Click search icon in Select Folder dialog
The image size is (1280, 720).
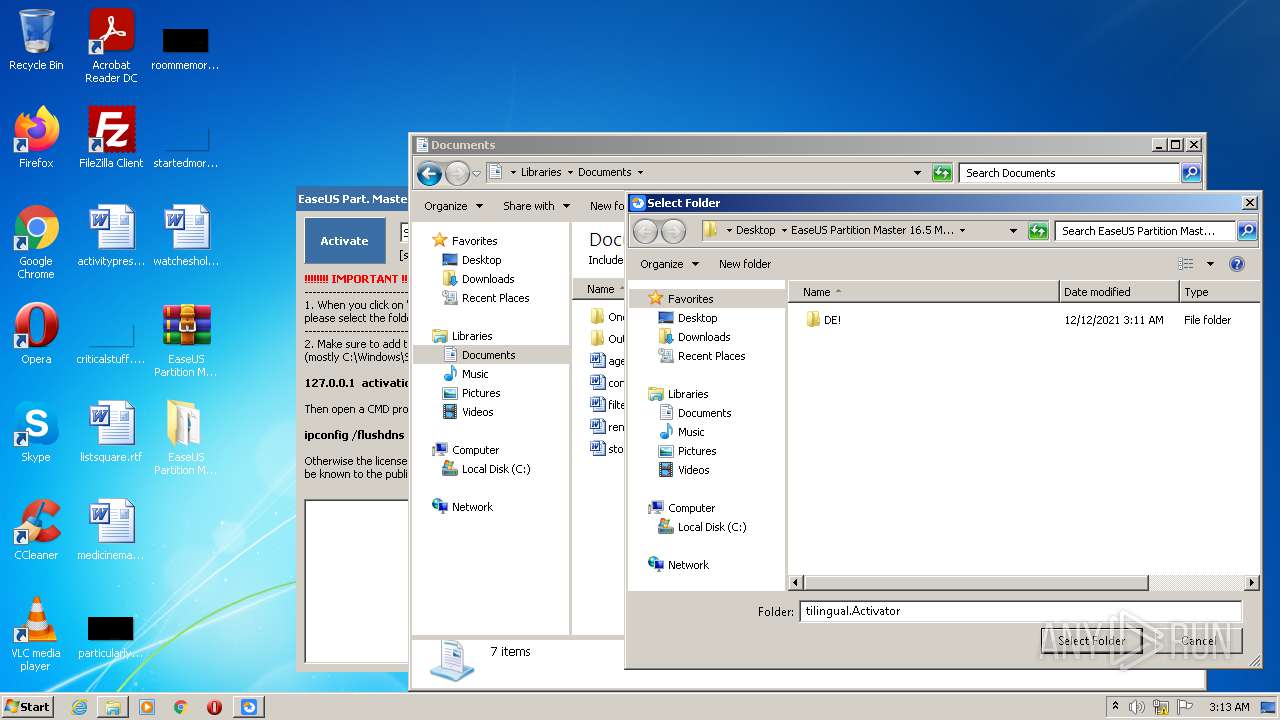[1246, 231]
